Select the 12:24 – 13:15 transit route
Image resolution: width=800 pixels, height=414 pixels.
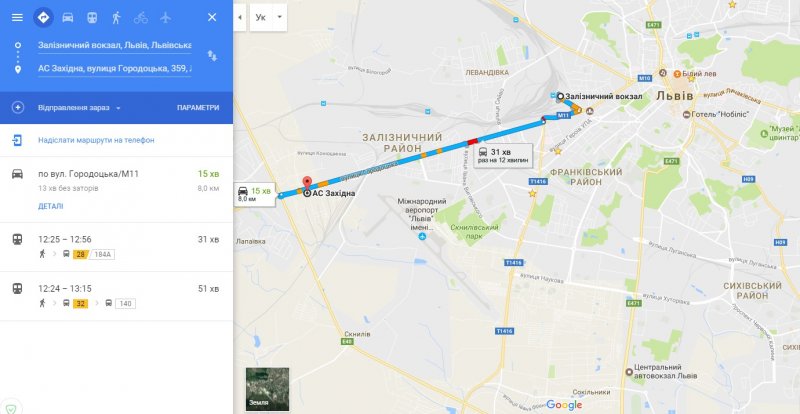pos(116,296)
